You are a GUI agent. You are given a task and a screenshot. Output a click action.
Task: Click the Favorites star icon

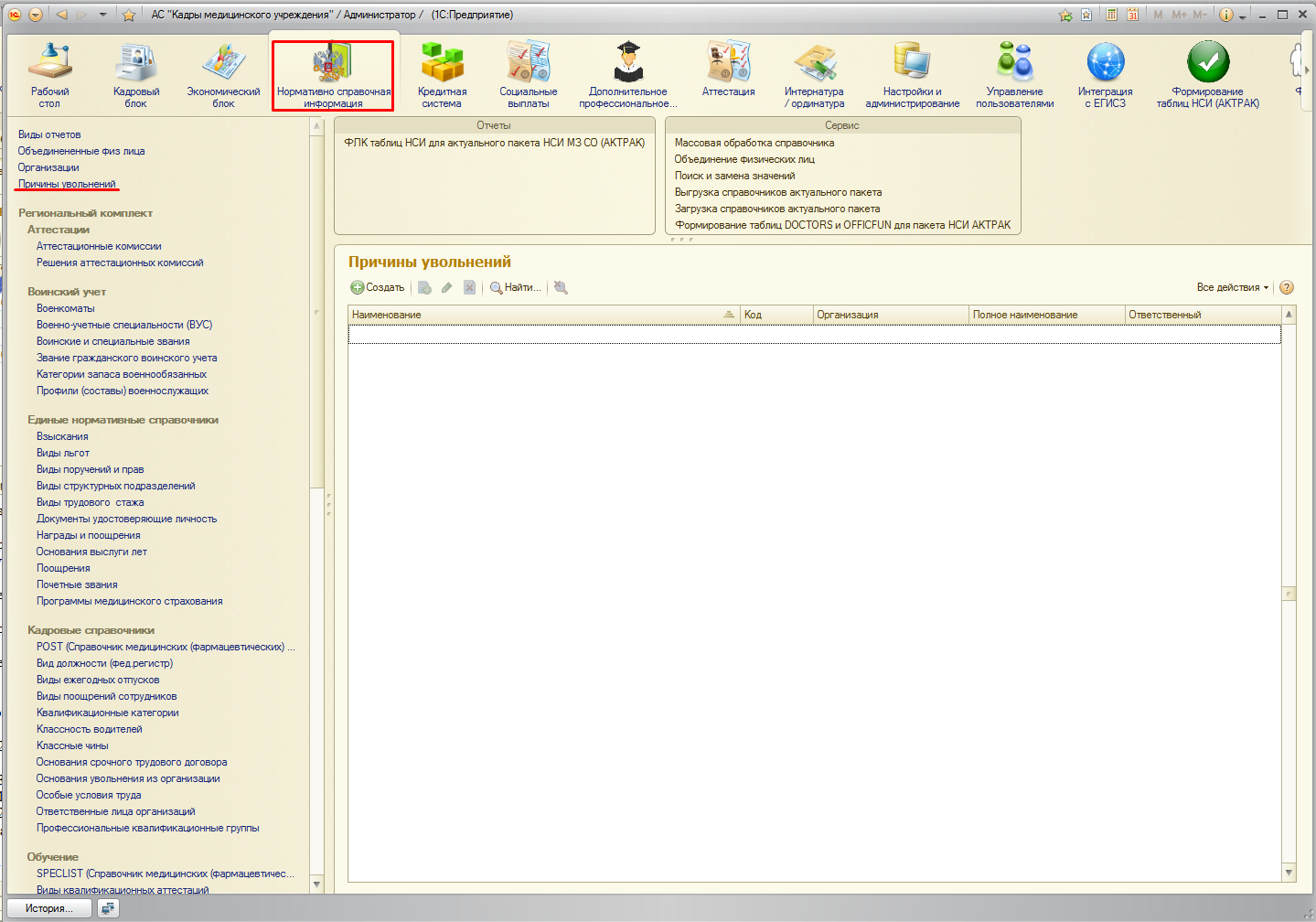pyautogui.click(x=129, y=15)
